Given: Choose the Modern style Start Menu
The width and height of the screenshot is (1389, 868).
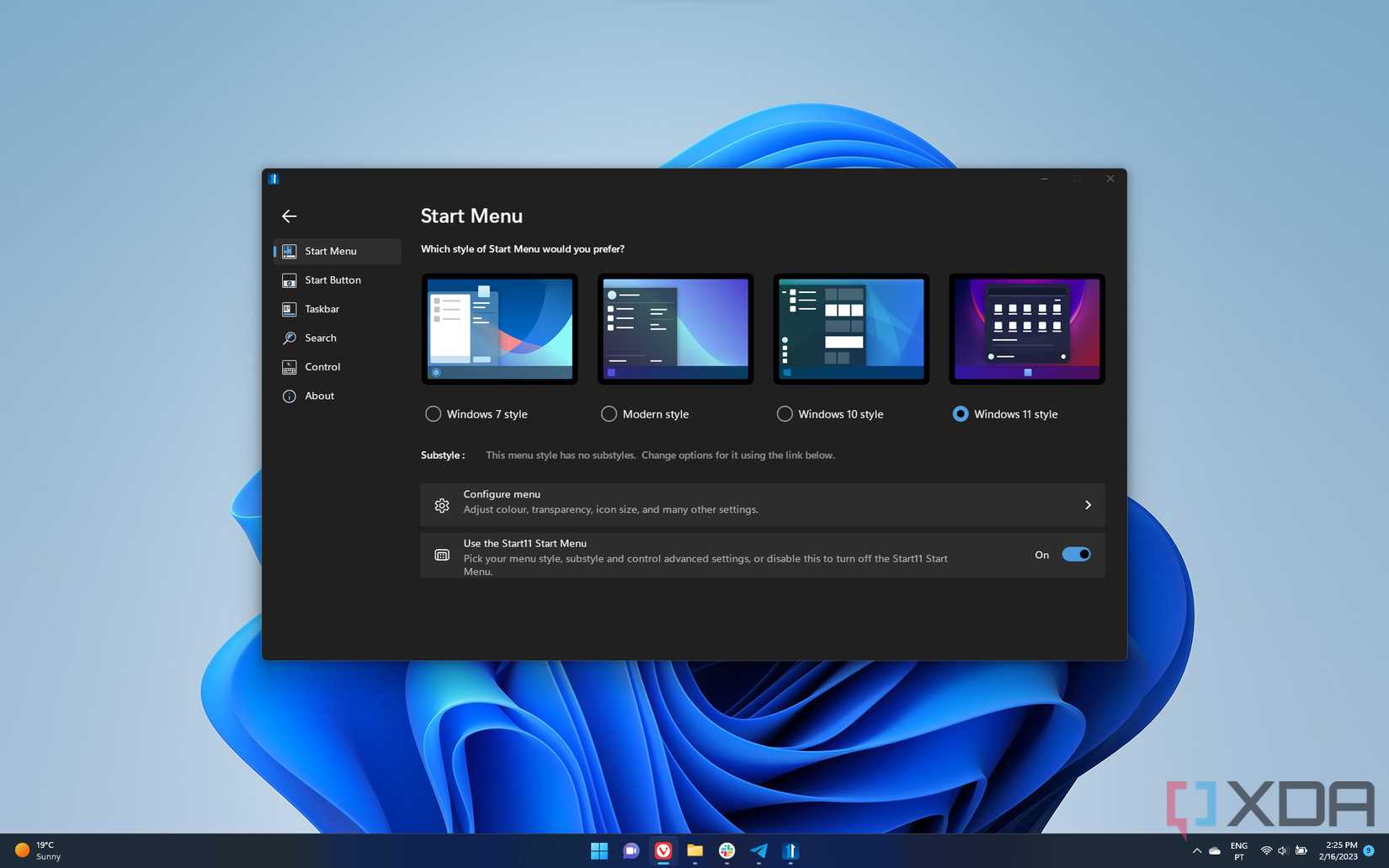Looking at the screenshot, I should 608,413.
